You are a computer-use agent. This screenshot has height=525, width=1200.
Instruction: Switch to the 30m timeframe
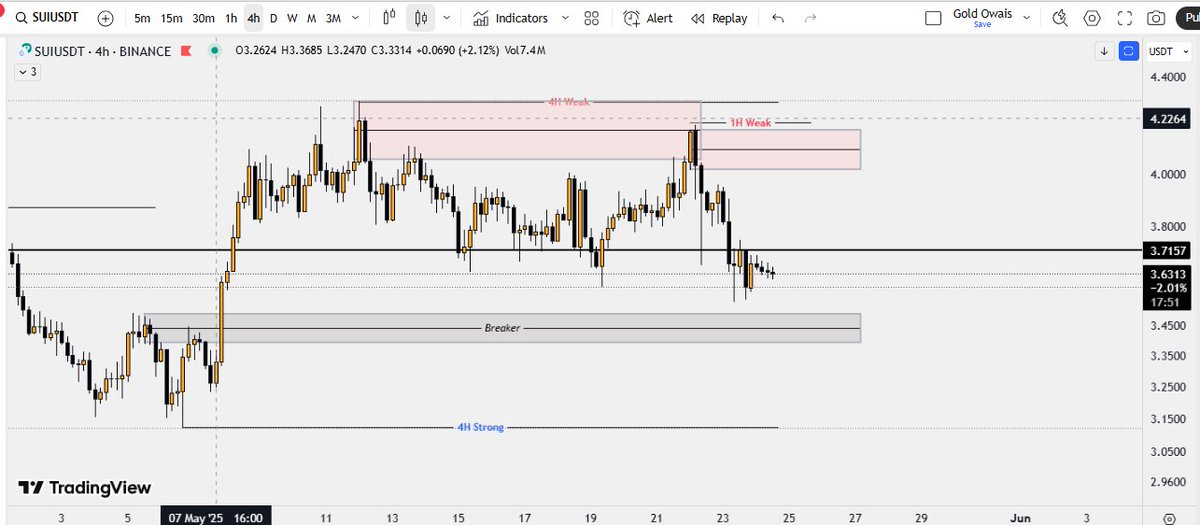point(203,18)
